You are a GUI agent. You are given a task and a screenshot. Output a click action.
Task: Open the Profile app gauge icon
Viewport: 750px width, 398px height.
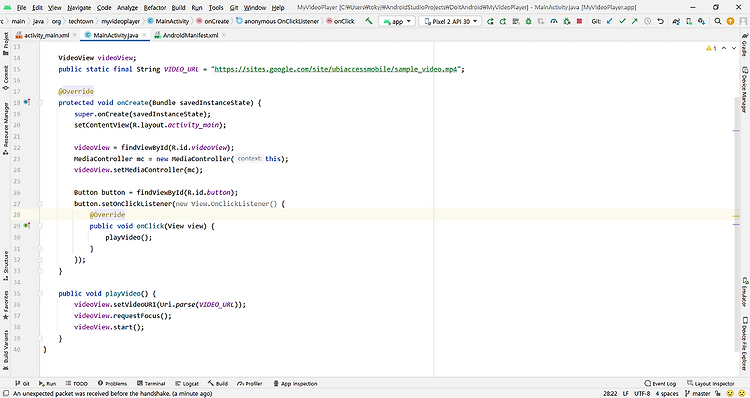(554, 21)
